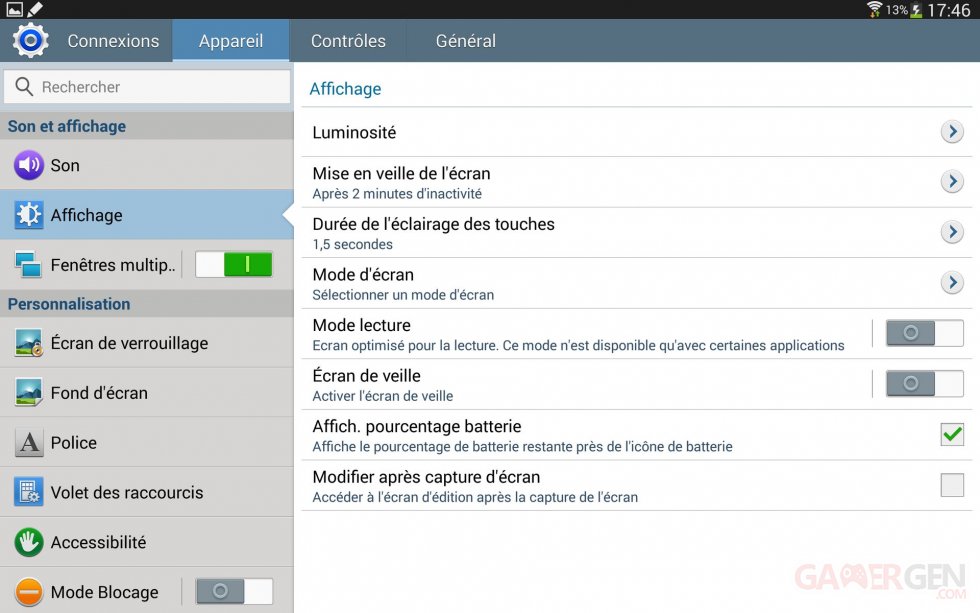Open Écran de verrouillage icon
This screenshot has height=613, width=980.
tap(29, 343)
